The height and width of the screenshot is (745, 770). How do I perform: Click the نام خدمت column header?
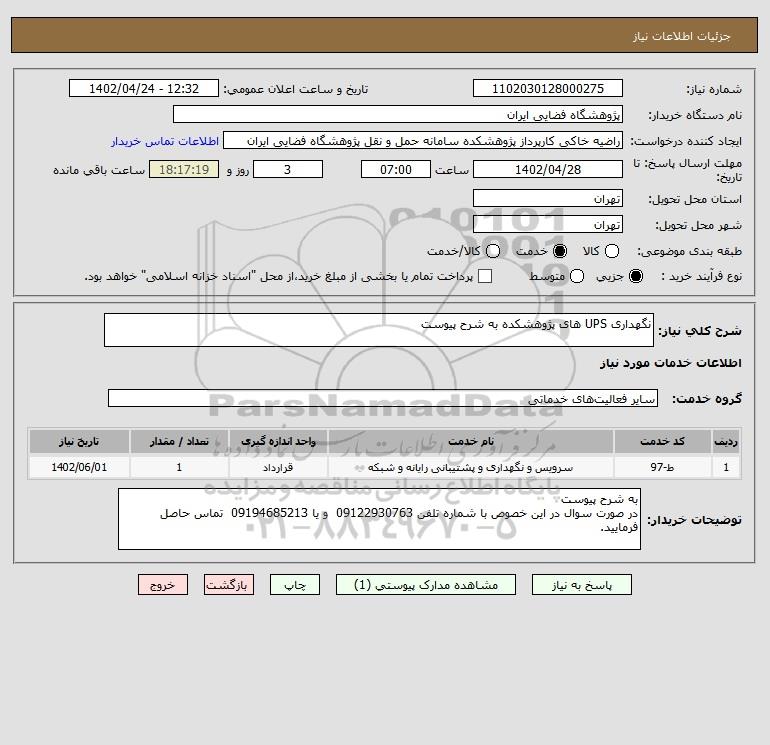(470, 441)
